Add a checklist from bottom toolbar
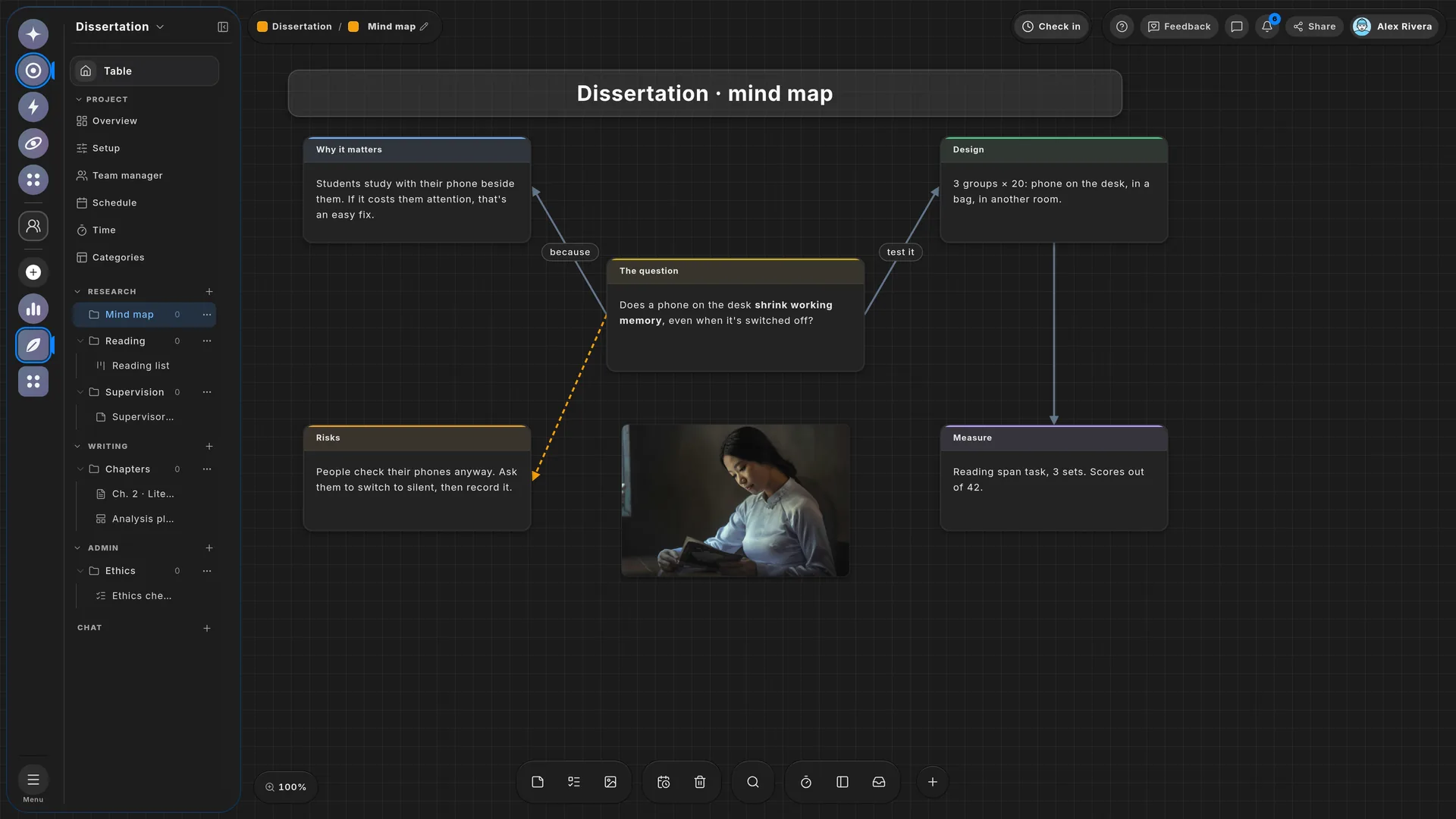The width and height of the screenshot is (1456, 819). pos(574,782)
